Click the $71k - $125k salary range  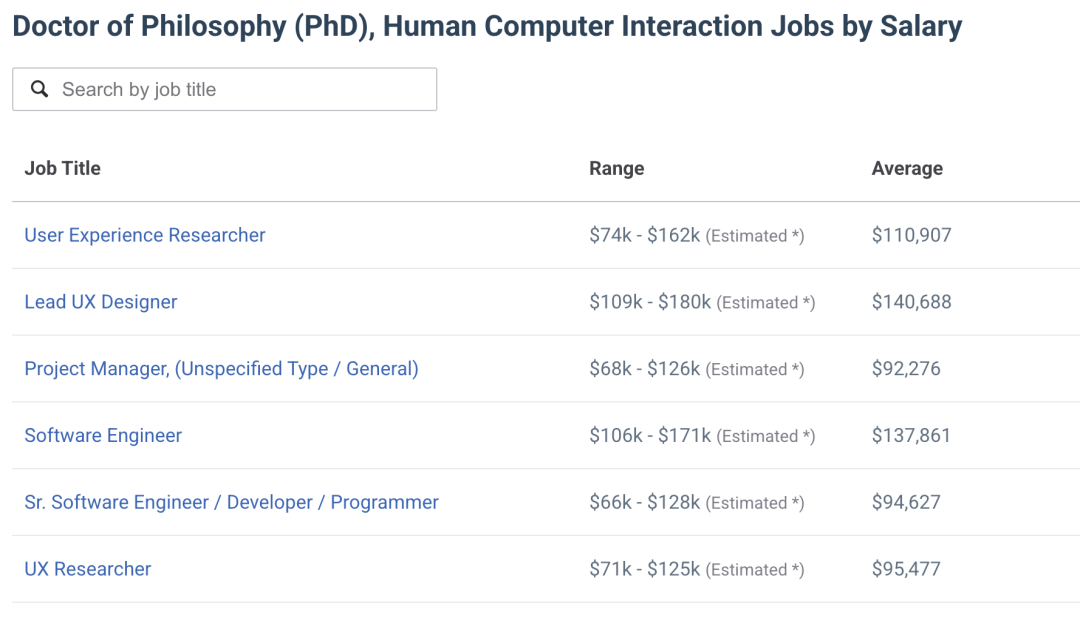(x=644, y=569)
